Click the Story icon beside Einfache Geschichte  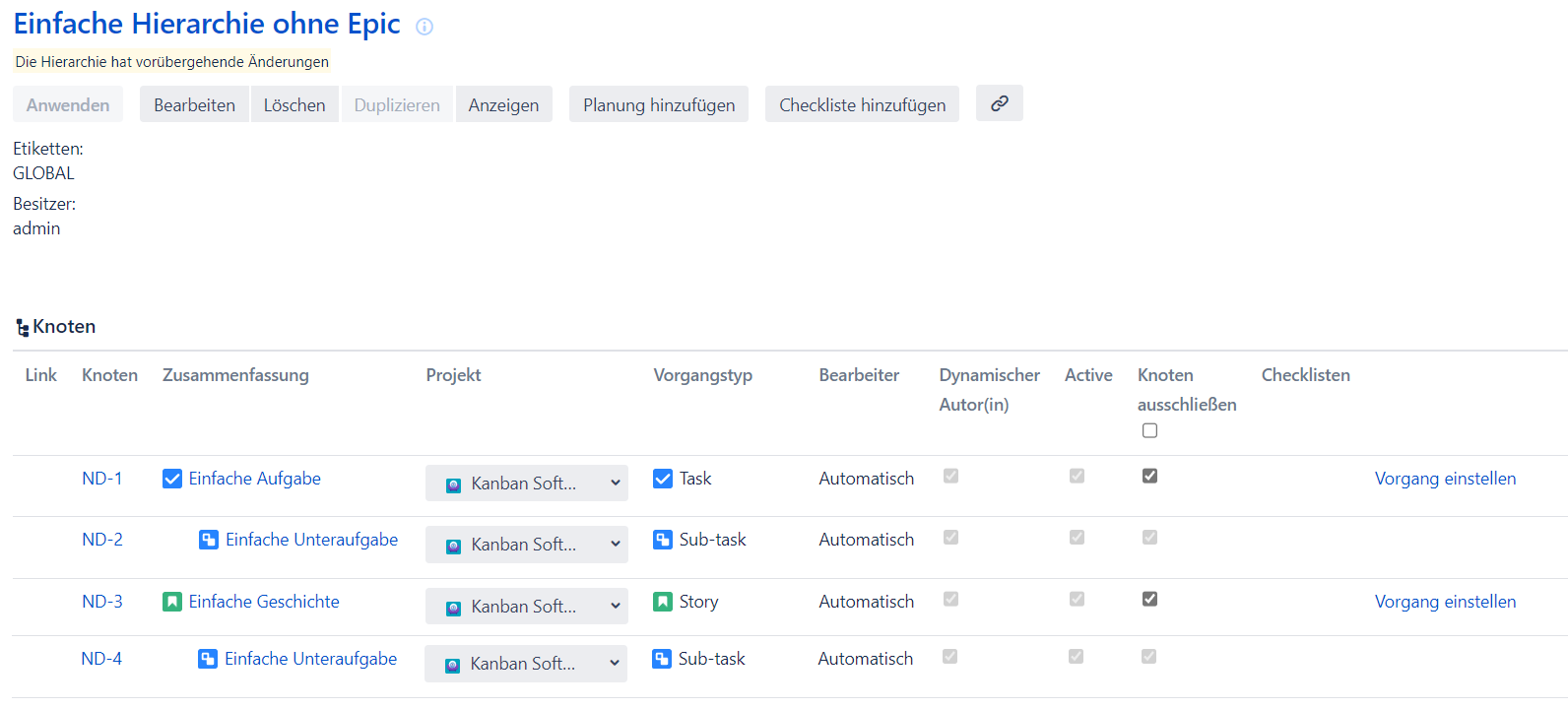[172, 602]
